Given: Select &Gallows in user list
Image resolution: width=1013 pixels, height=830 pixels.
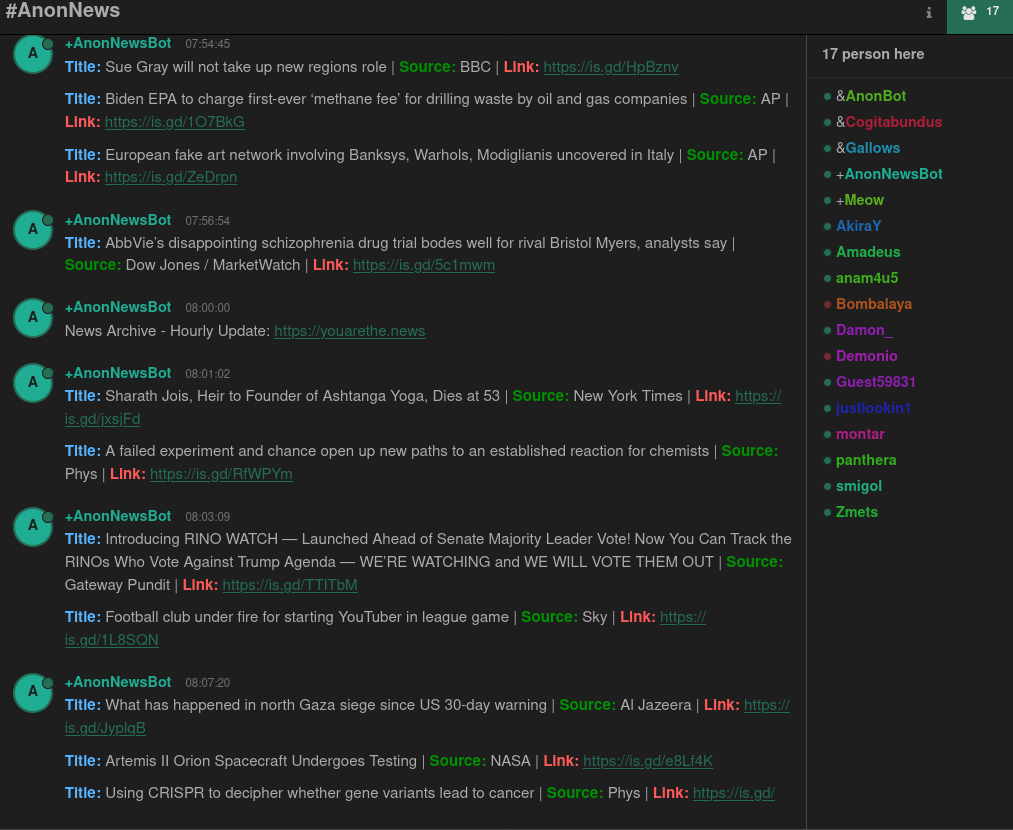Looking at the screenshot, I should point(868,148).
